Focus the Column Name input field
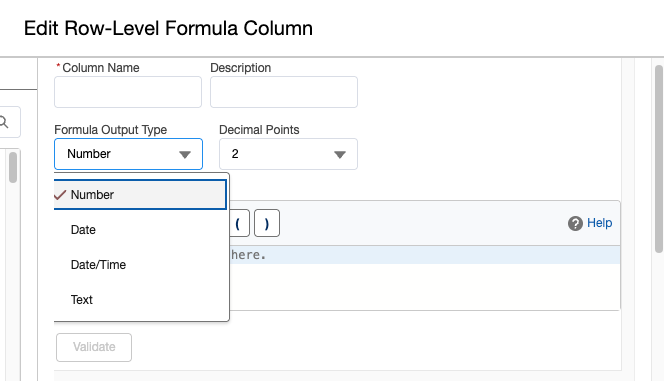664x381 pixels. coord(128,92)
